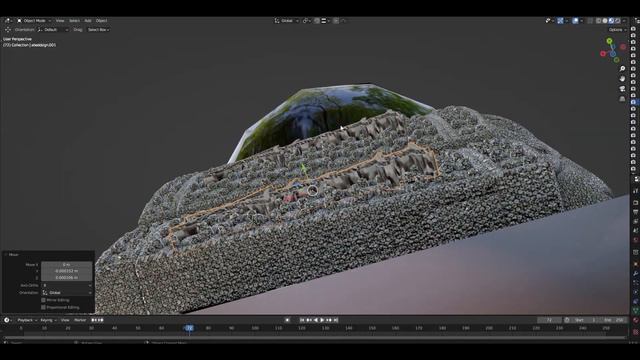Open the overlays settings dropdown arrow

(x=581, y=20)
